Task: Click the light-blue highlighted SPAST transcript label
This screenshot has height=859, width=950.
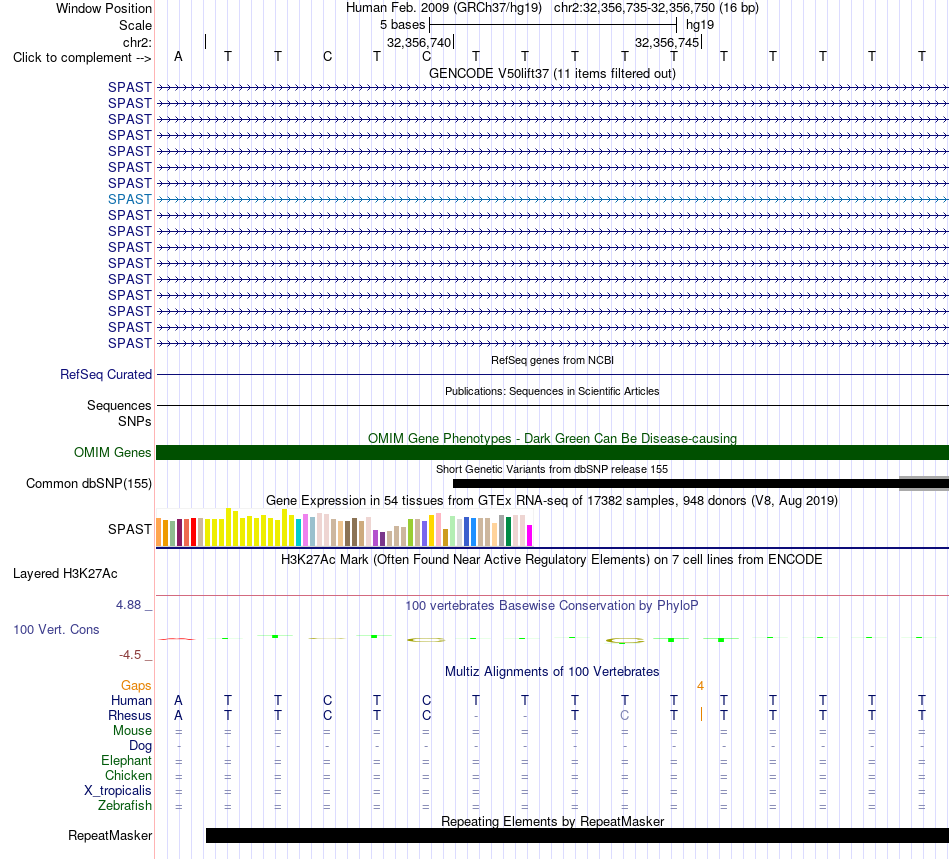Action: (x=130, y=199)
